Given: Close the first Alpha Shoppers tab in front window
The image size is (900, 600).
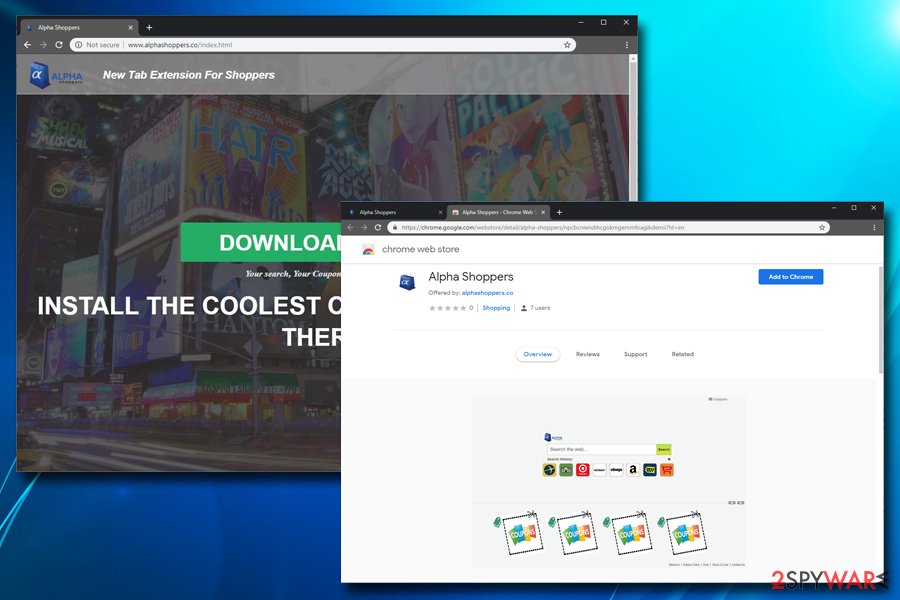Looking at the screenshot, I should tap(440, 212).
